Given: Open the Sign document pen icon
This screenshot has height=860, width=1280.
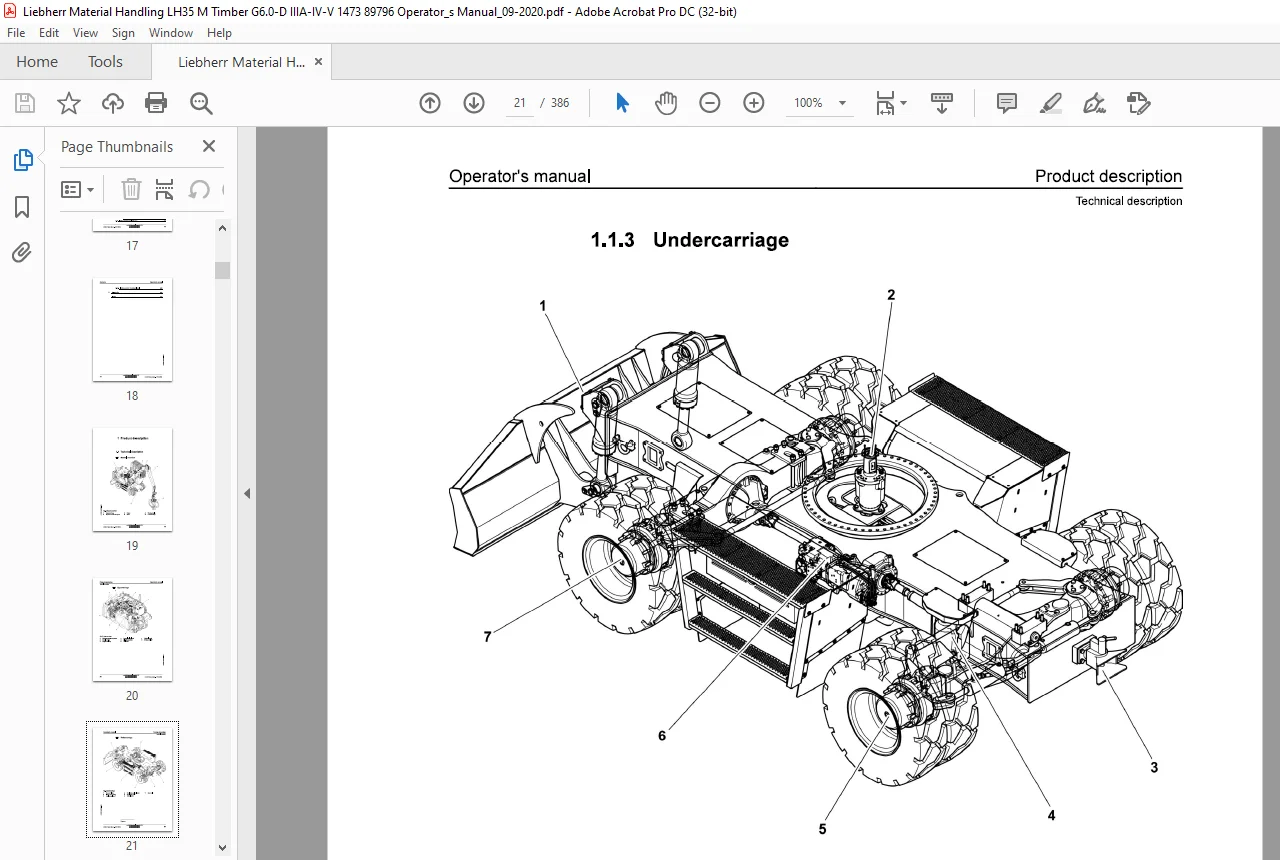Looking at the screenshot, I should 1094,103.
